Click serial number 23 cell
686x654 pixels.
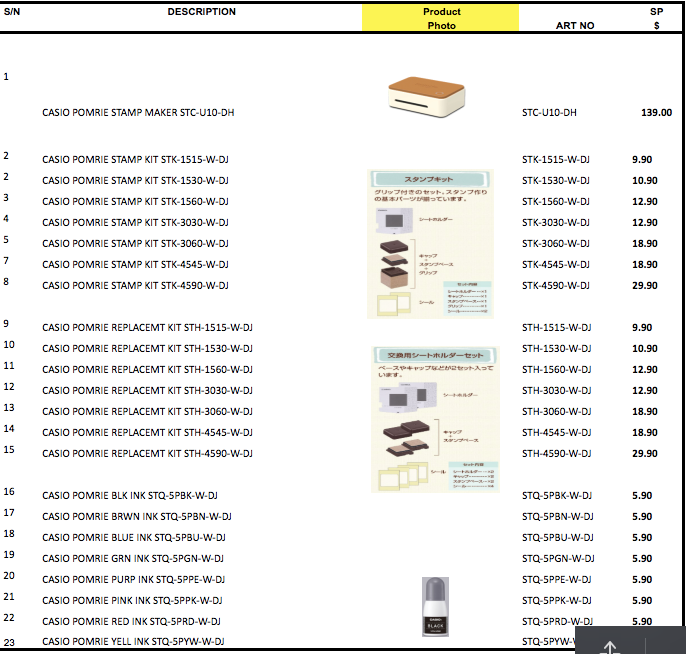pyautogui.click(x=9, y=642)
